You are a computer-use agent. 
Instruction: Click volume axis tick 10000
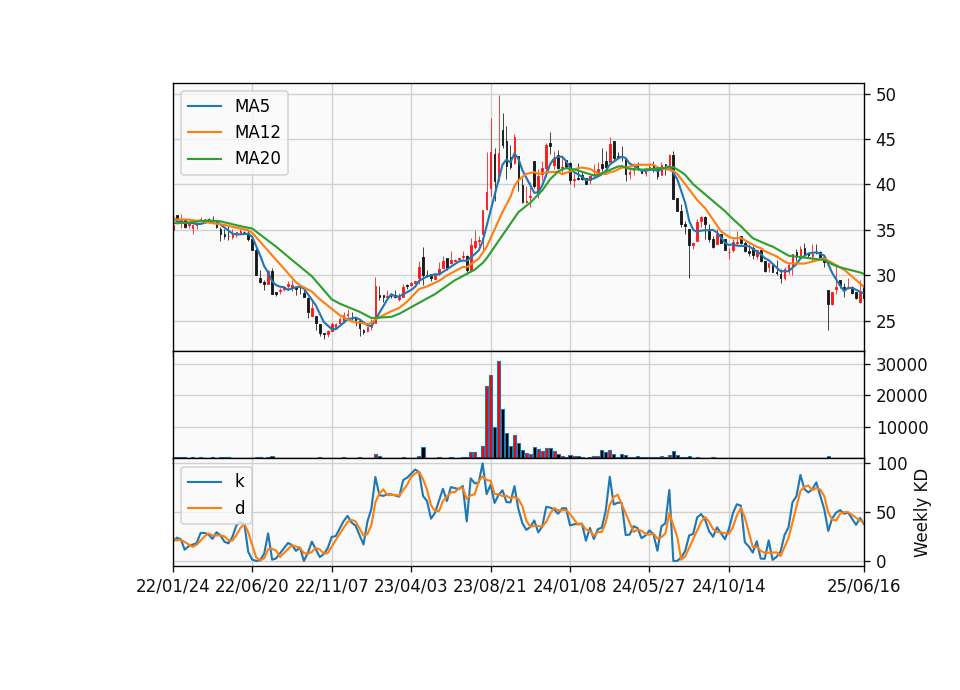tap(902, 429)
